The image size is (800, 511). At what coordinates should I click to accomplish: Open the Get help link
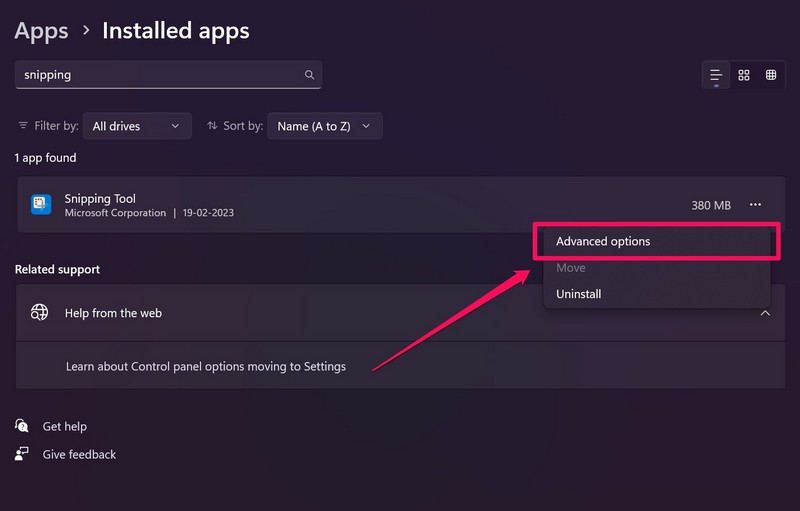(x=64, y=426)
